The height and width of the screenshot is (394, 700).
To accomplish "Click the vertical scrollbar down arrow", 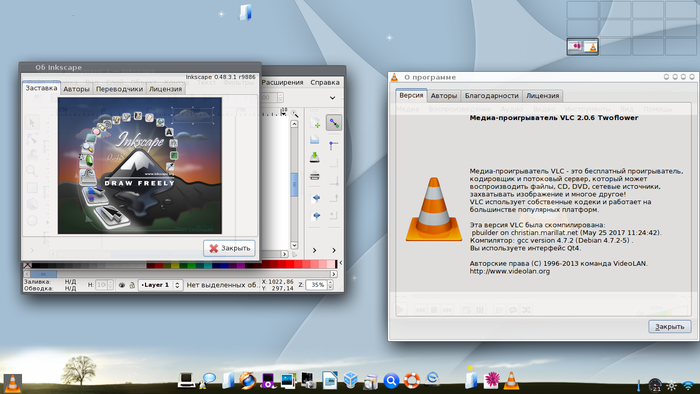I will tap(294, 245).
